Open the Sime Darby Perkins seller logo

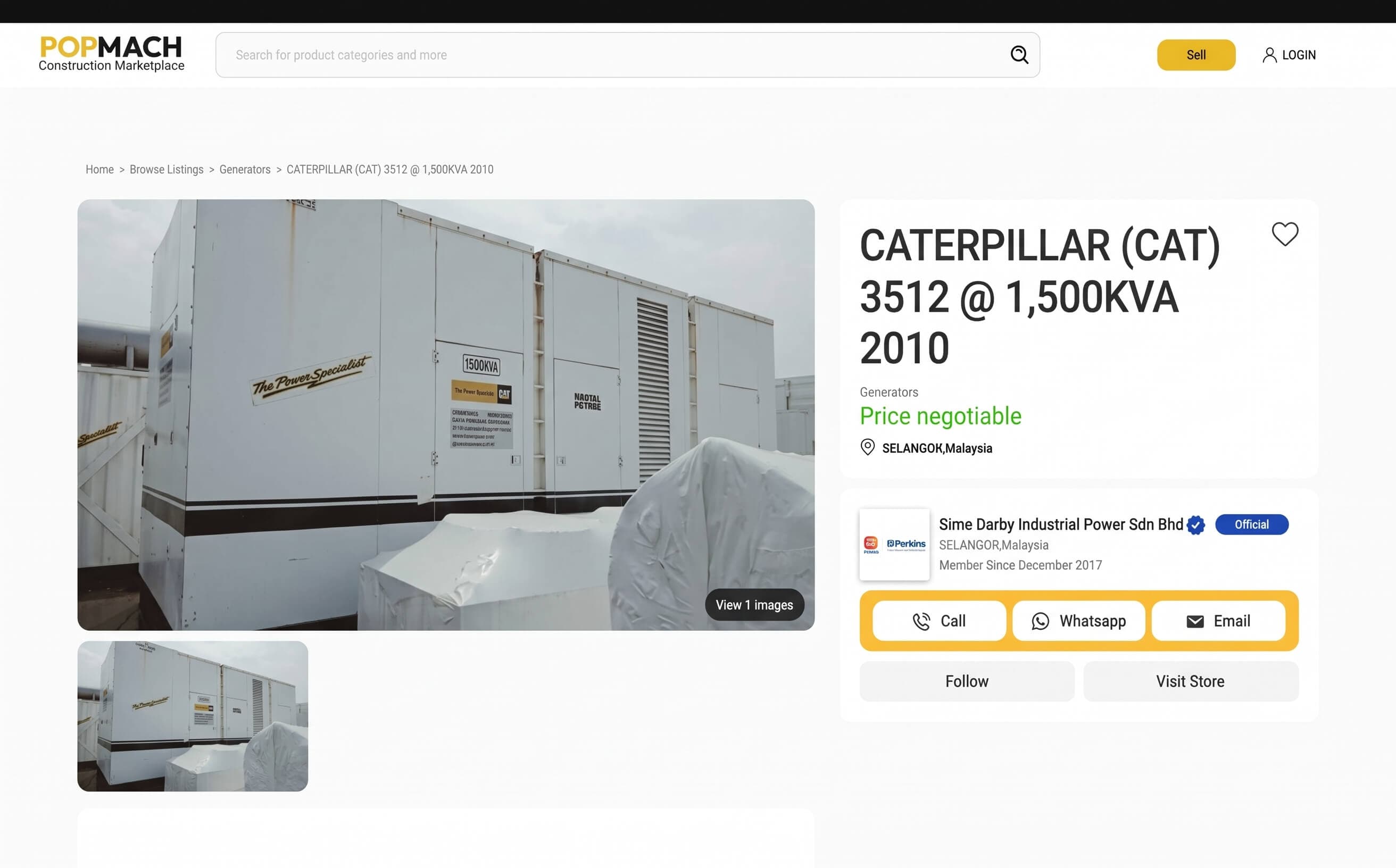pos(894,544)
